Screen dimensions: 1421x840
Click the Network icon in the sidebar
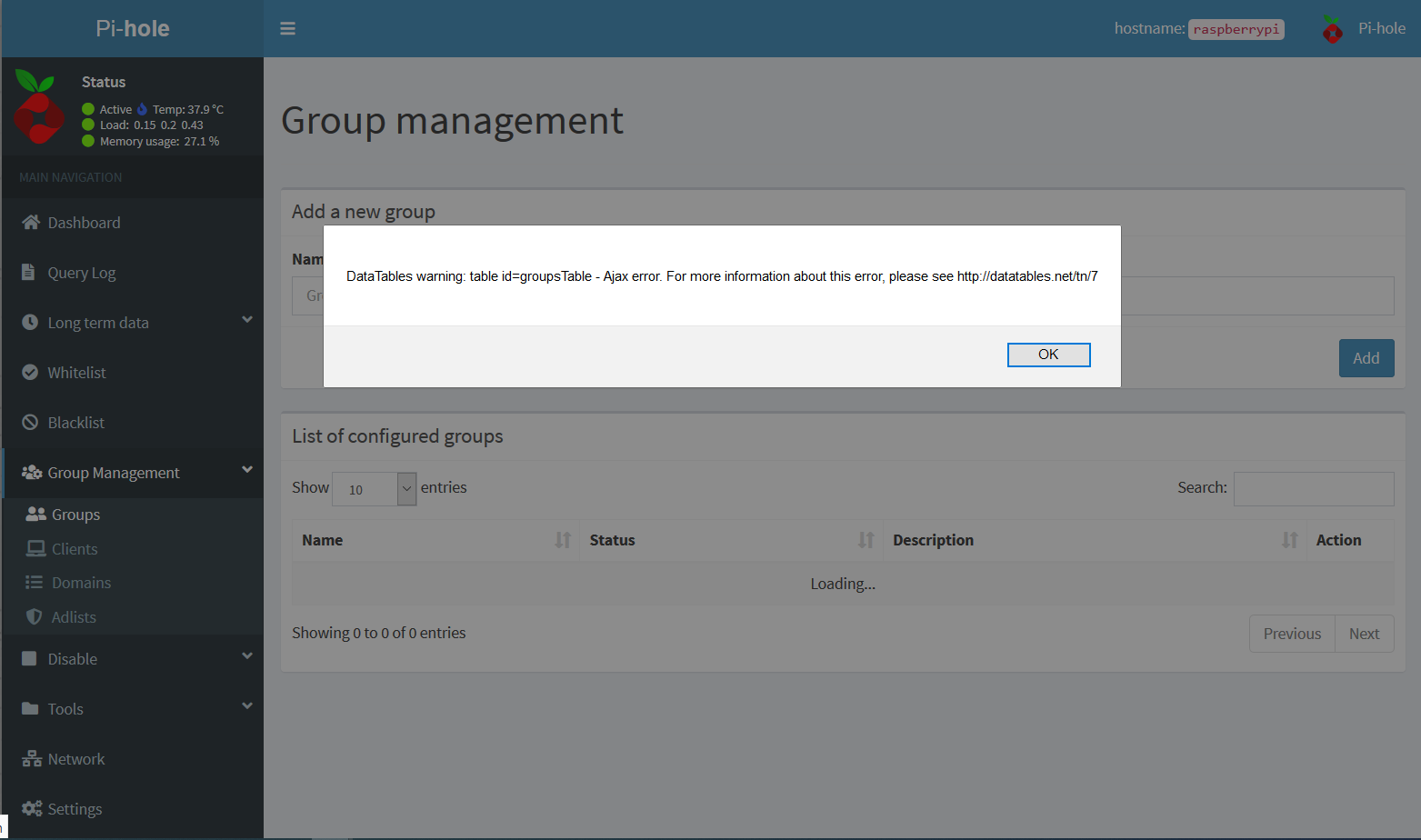click(30, 758)
